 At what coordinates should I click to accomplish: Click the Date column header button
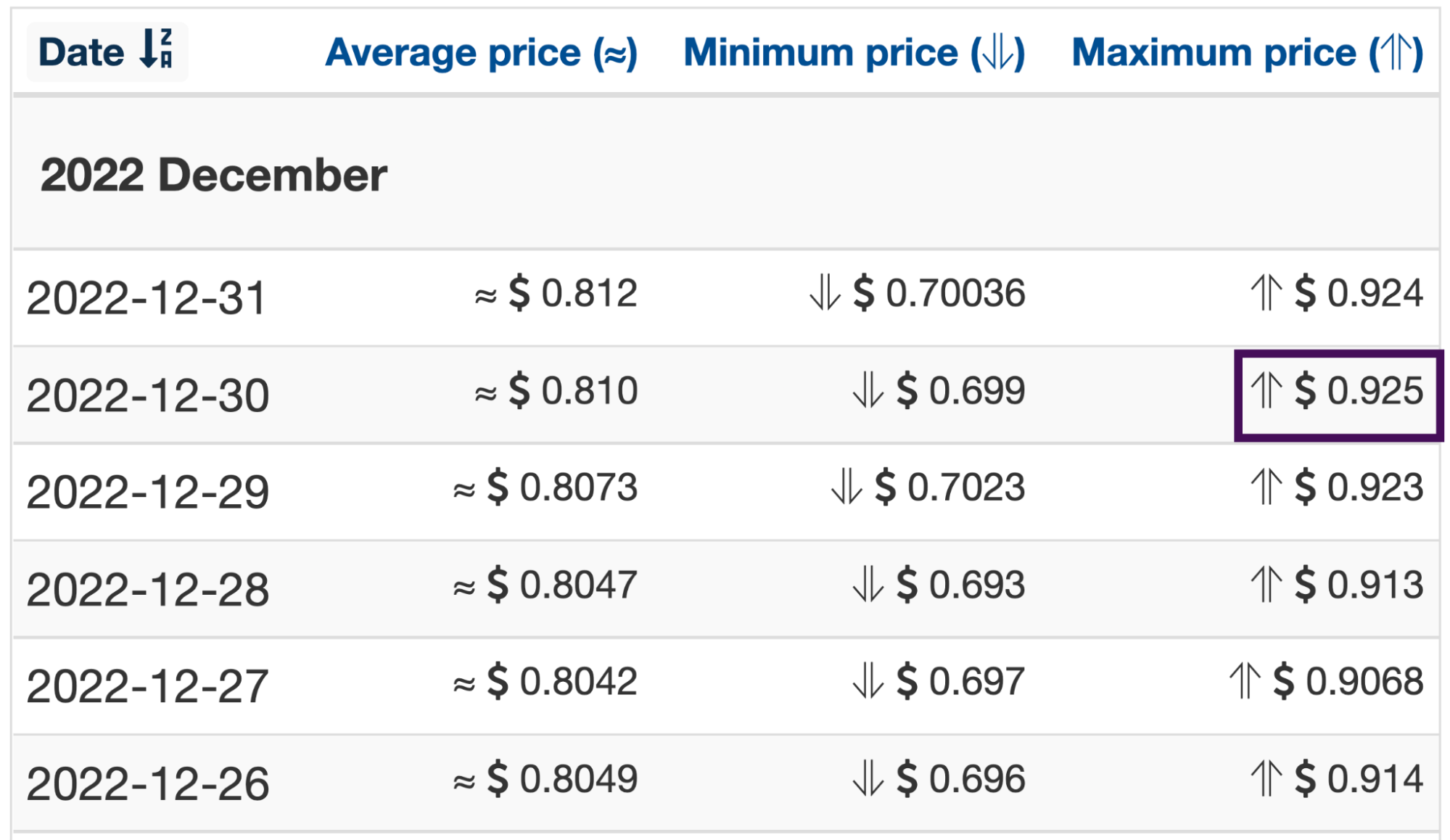107,52
